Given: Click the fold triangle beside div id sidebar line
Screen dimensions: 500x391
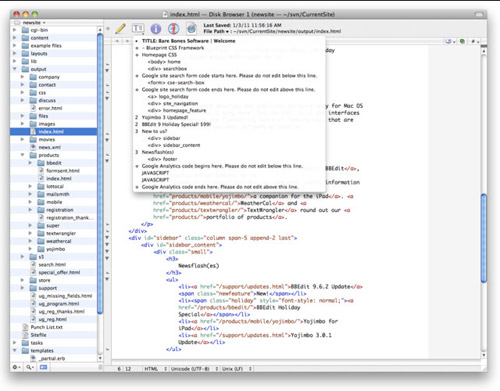Looking at the screenshot, I should pos(107,237).
